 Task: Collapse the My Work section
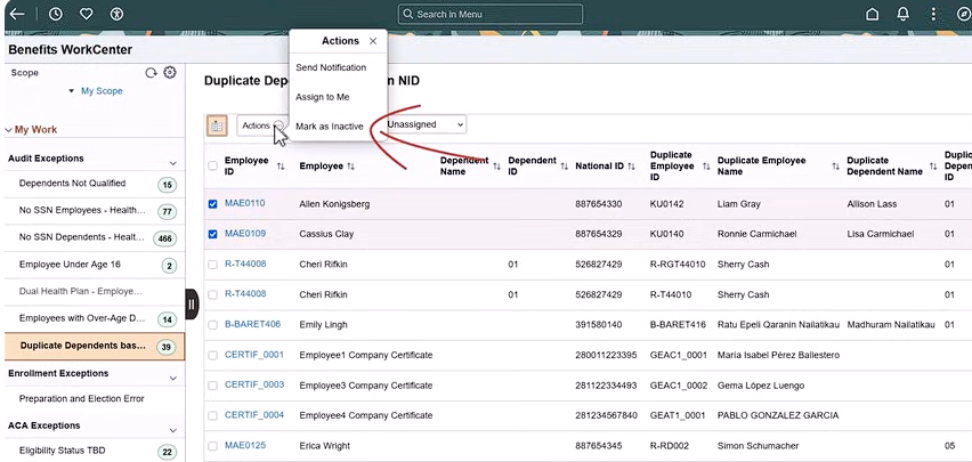(32, 130)
